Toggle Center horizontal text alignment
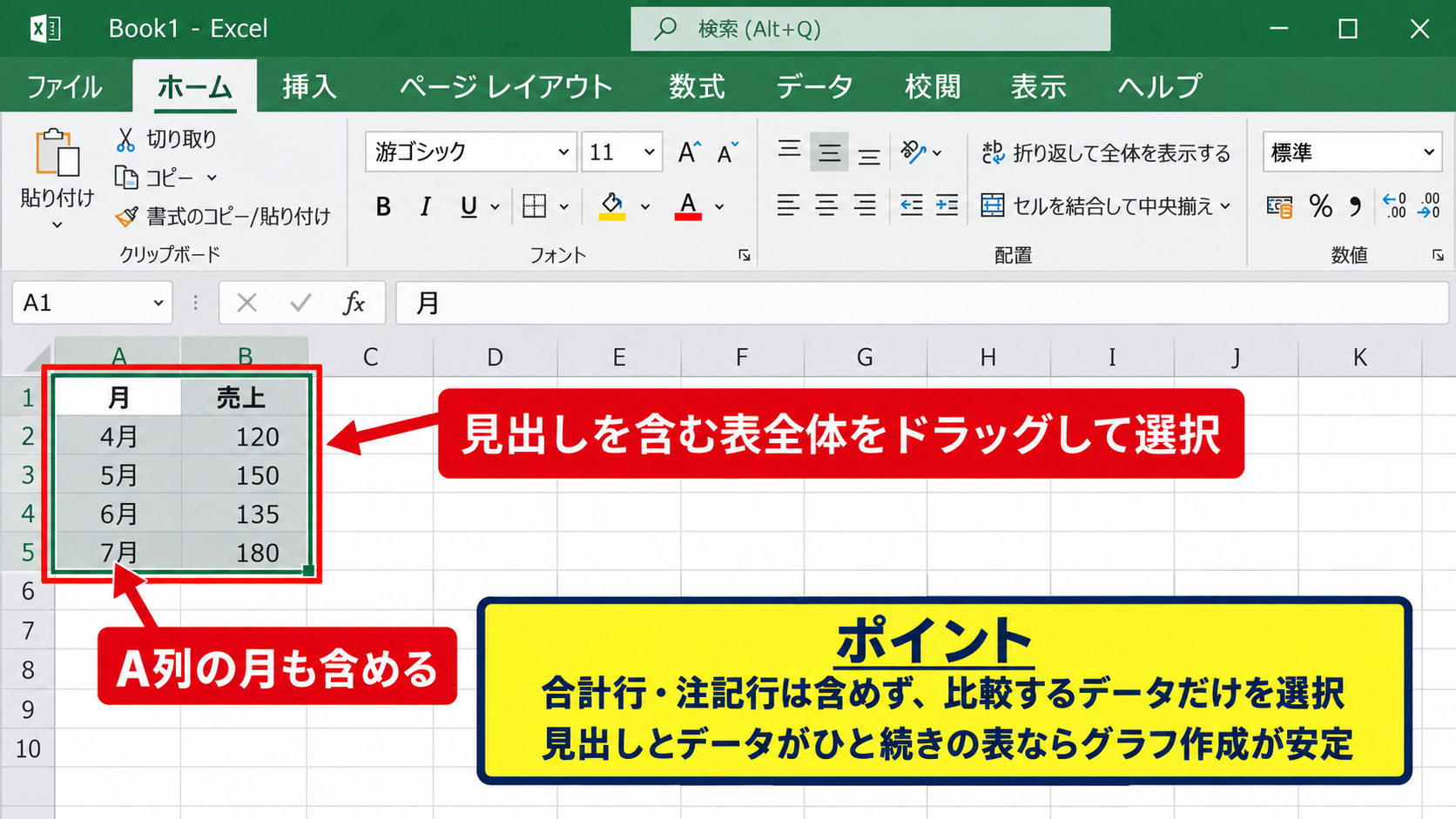Screen dimensions: 1456x819 (x=826, y=205)
